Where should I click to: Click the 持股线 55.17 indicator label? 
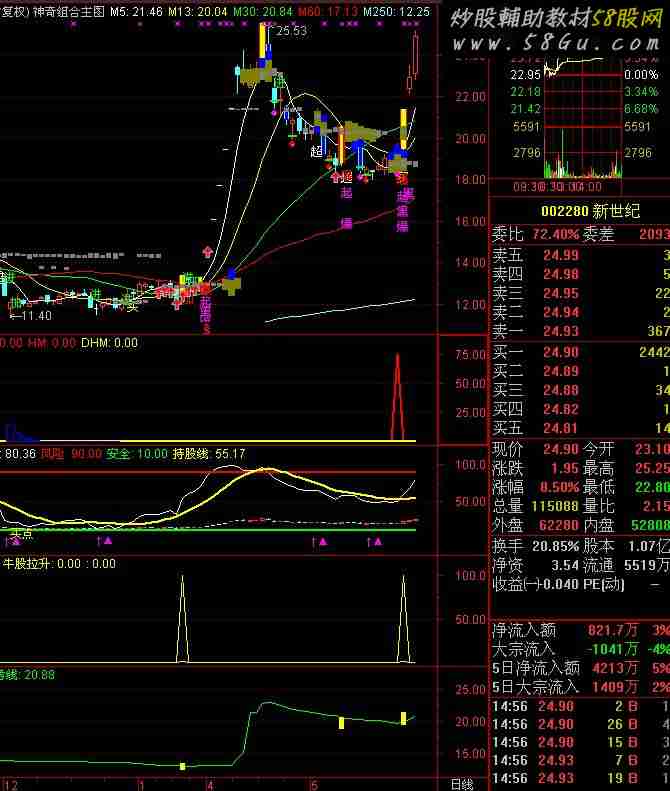(209, 454)
